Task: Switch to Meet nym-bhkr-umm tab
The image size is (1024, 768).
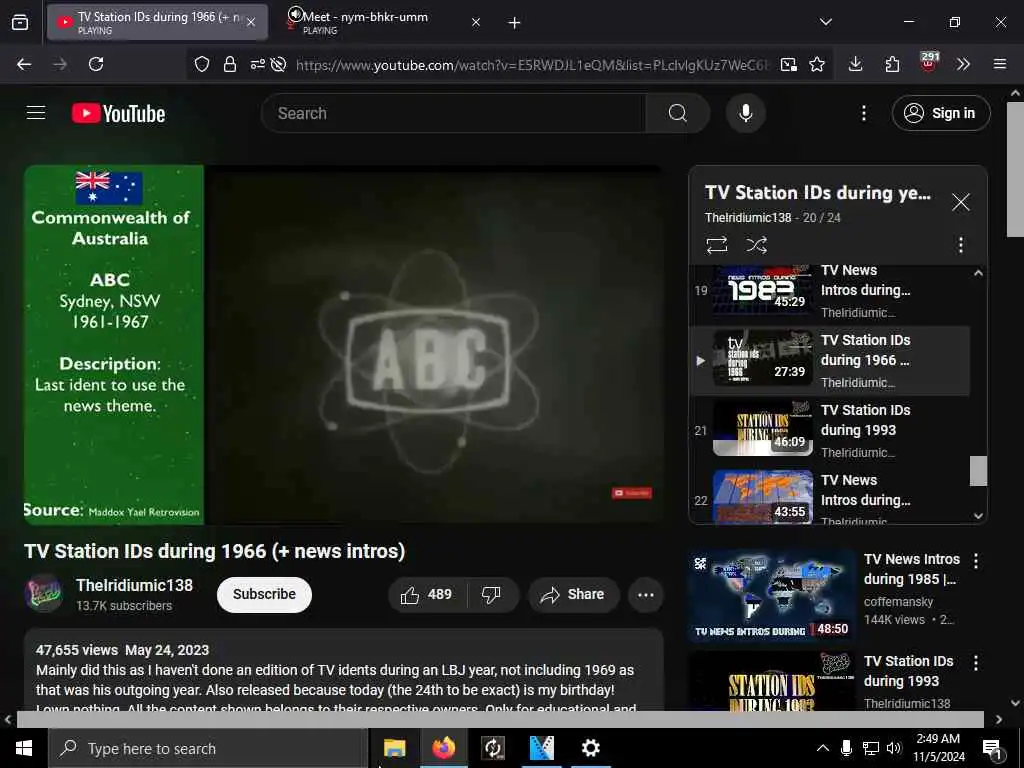Action: [384, 23]
